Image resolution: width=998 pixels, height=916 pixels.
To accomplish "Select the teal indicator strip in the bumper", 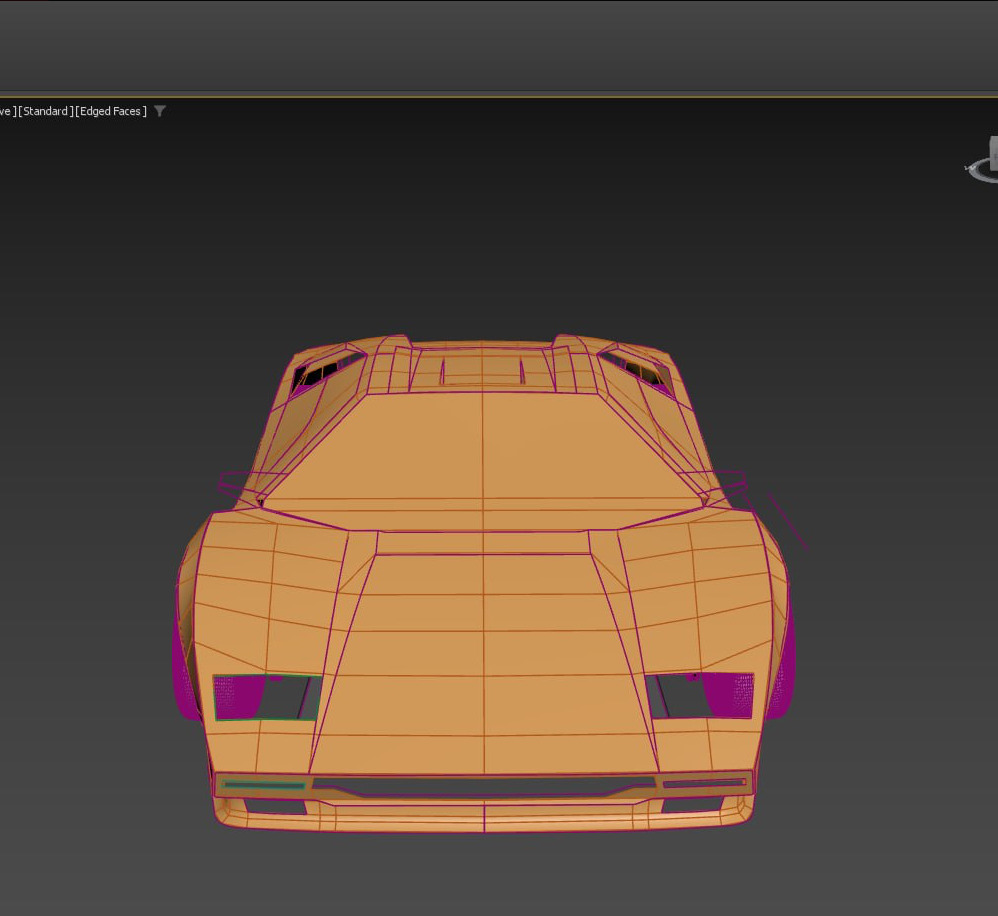I will click(264, 785).
